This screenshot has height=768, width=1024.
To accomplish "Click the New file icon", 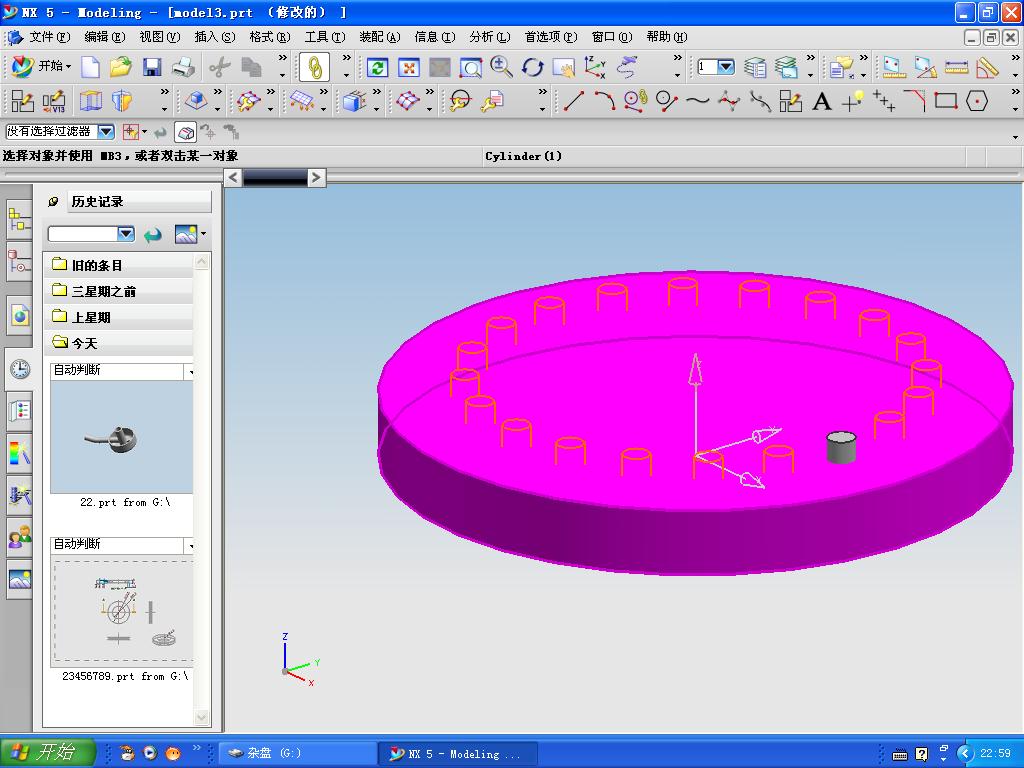I will click(90, 67).
